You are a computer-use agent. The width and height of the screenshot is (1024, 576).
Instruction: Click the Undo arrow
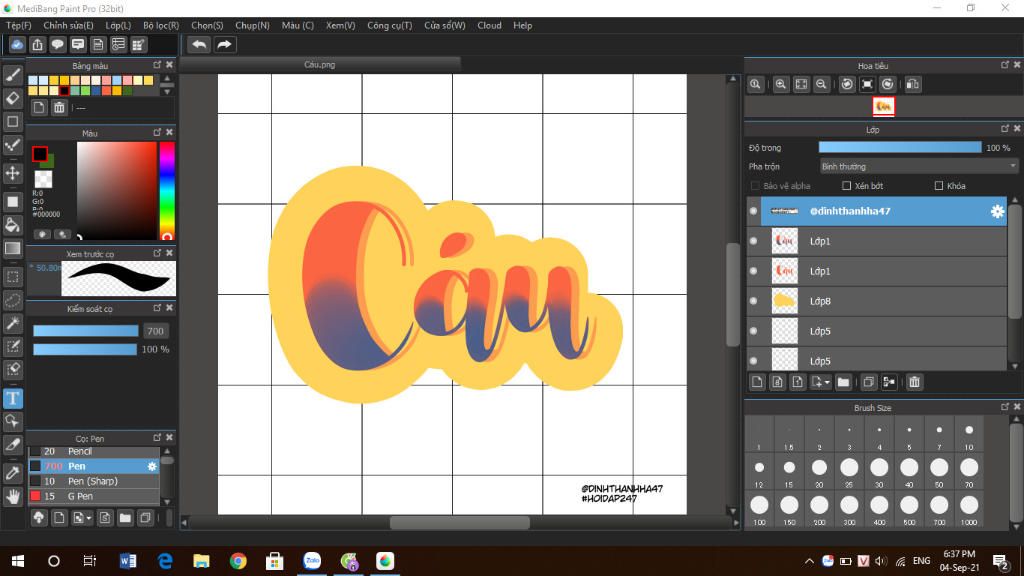click(199, 44)
